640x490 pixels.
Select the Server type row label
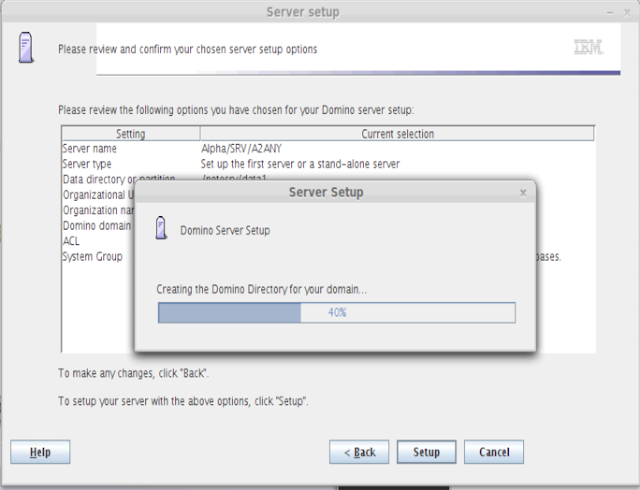click(x=87, y=164)
